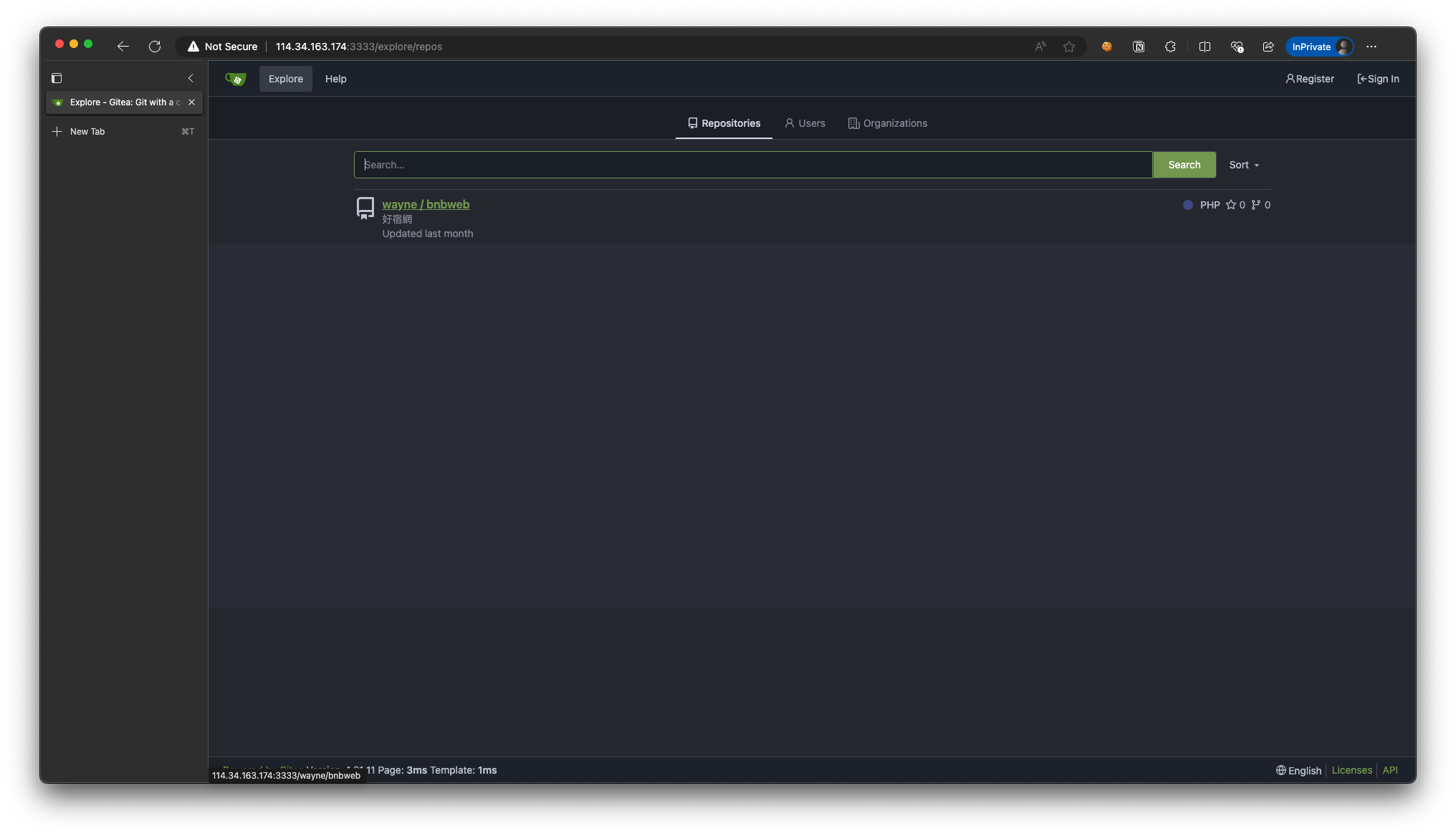
Task: Open the English language selector
Action: coord(1298,770)
